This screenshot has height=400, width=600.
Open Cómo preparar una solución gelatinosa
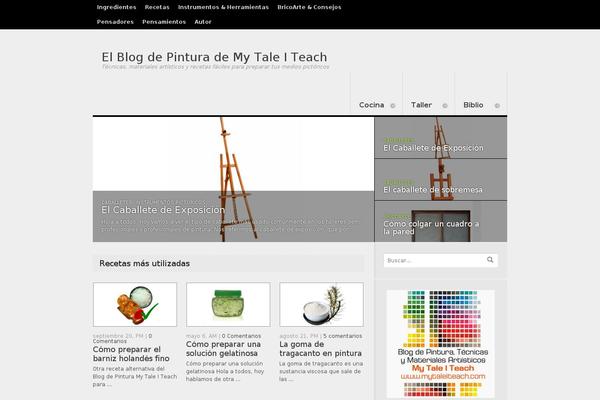pyautogui.click(x=223, y=349)
